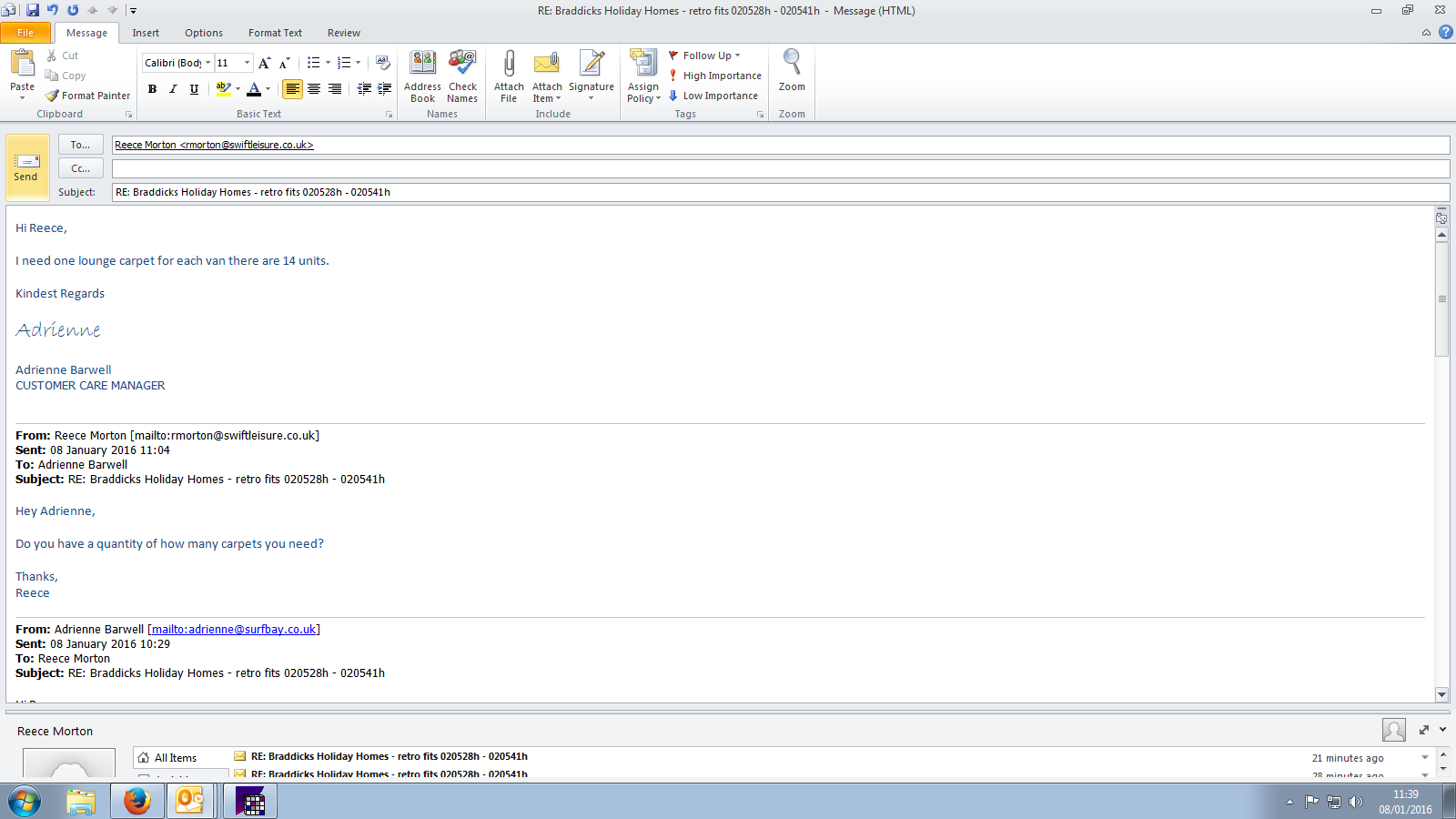Open the Format Text tab
Viewport: 1456px width, 819px height.
275,33
